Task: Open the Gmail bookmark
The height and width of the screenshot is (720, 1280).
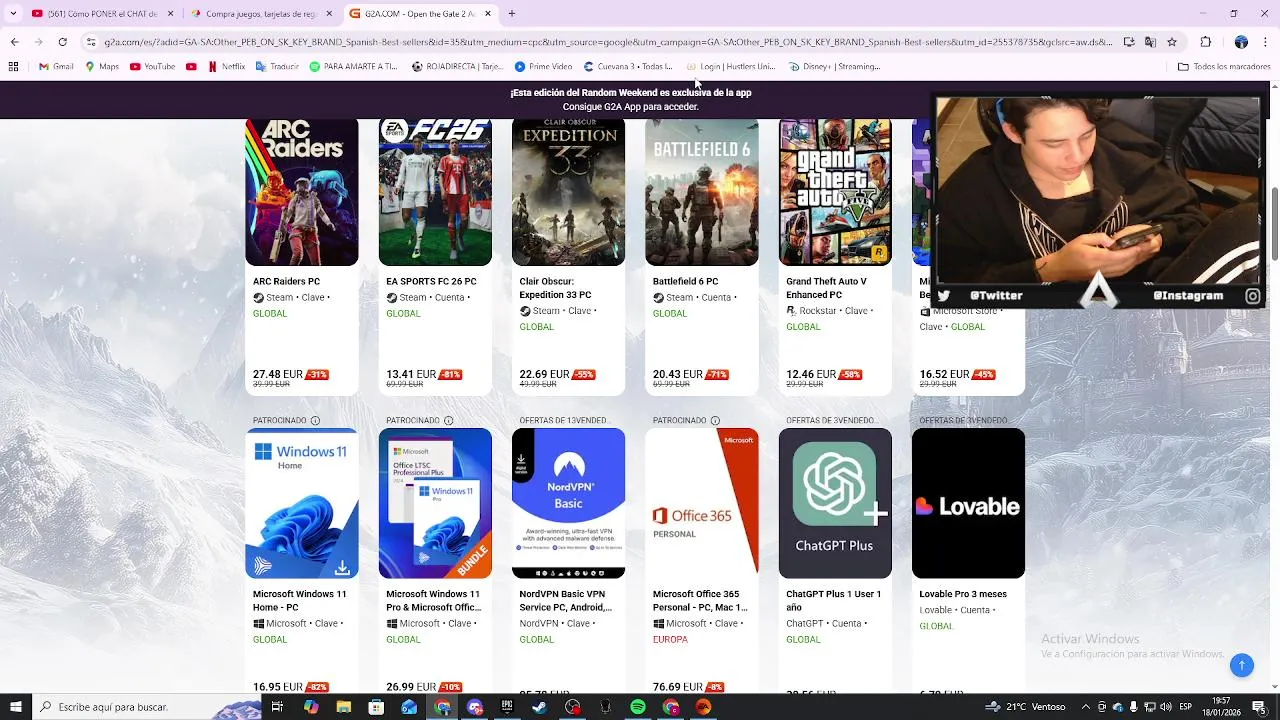Action: (56, 67)
